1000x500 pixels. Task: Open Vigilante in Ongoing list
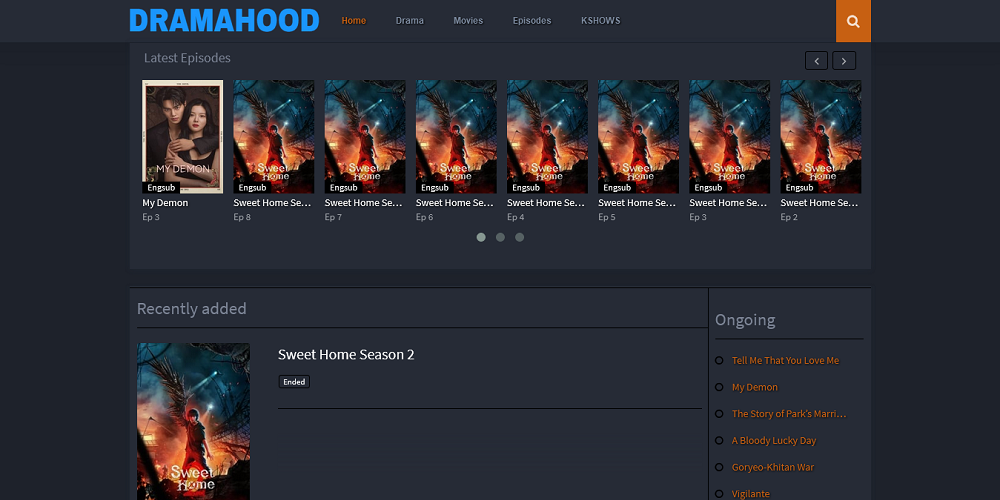(751, 494)
